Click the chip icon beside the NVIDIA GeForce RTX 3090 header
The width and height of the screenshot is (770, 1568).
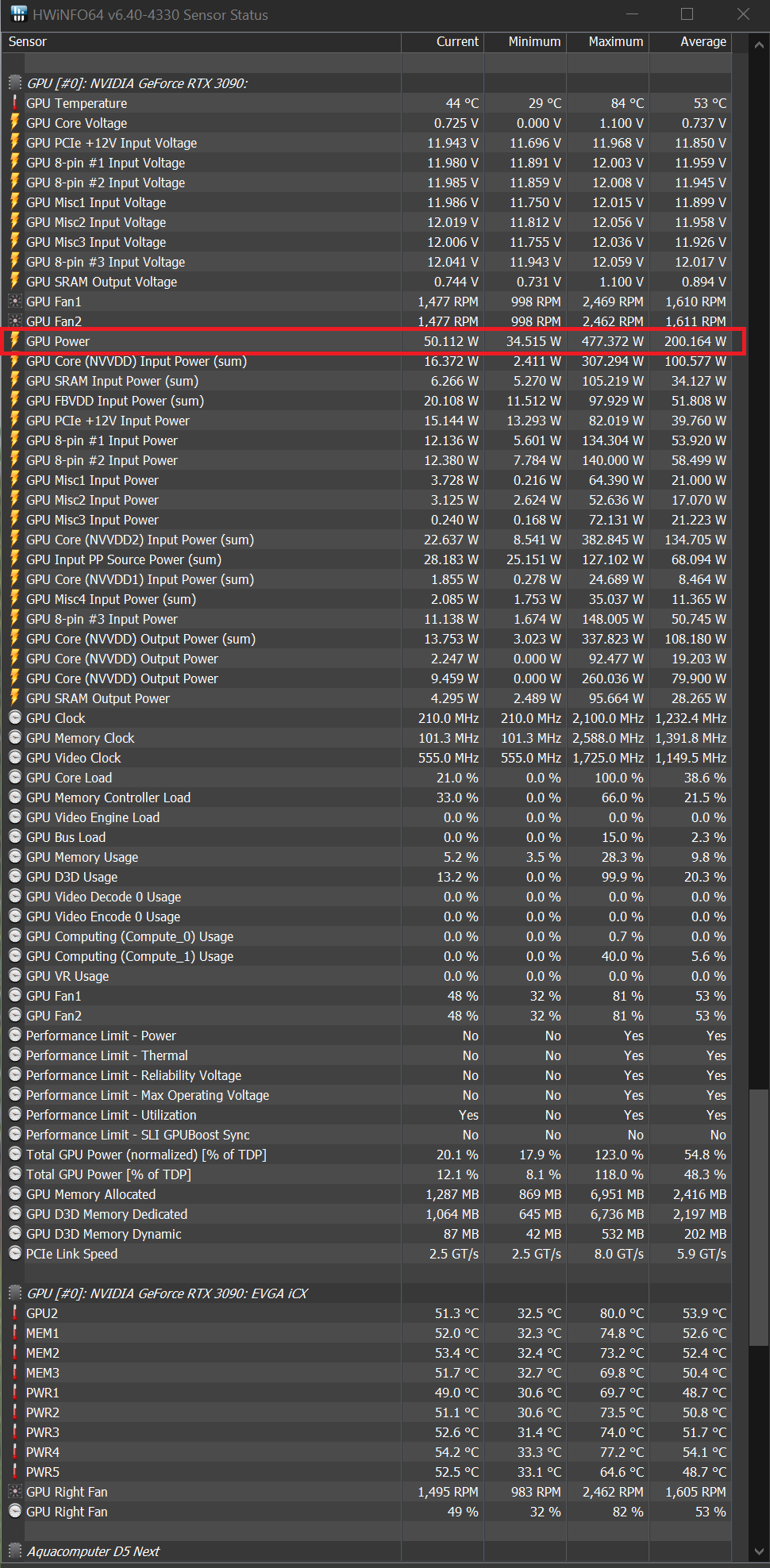[14, 83]
